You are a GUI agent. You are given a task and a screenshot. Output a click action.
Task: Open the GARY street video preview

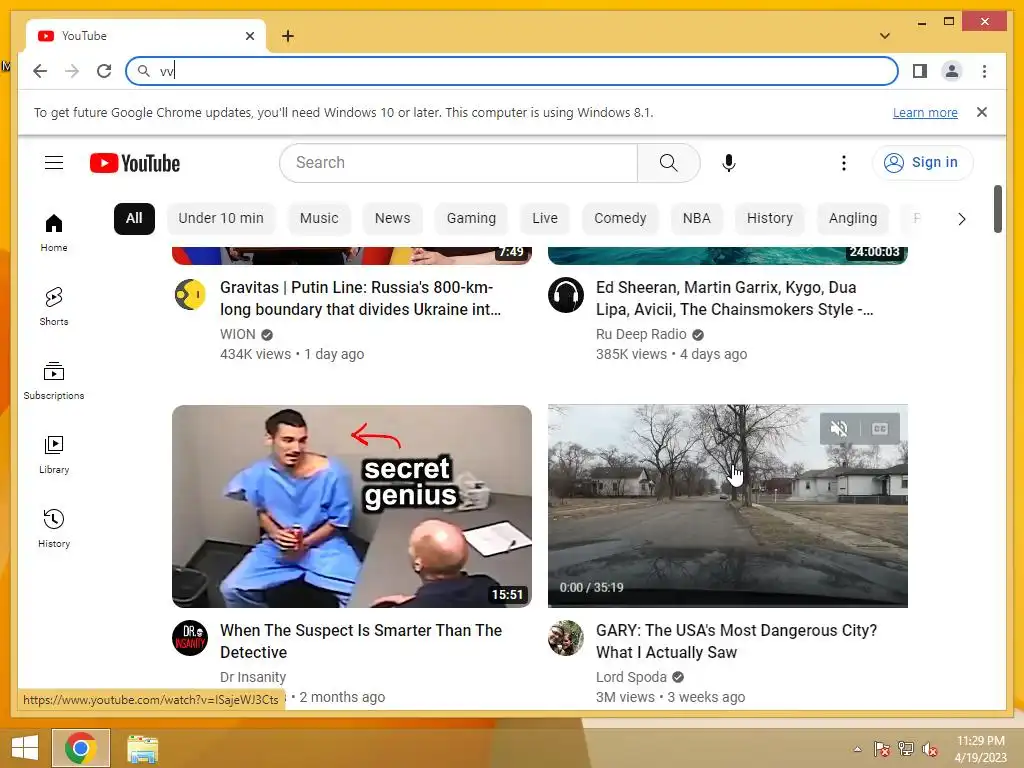[728, 506]
